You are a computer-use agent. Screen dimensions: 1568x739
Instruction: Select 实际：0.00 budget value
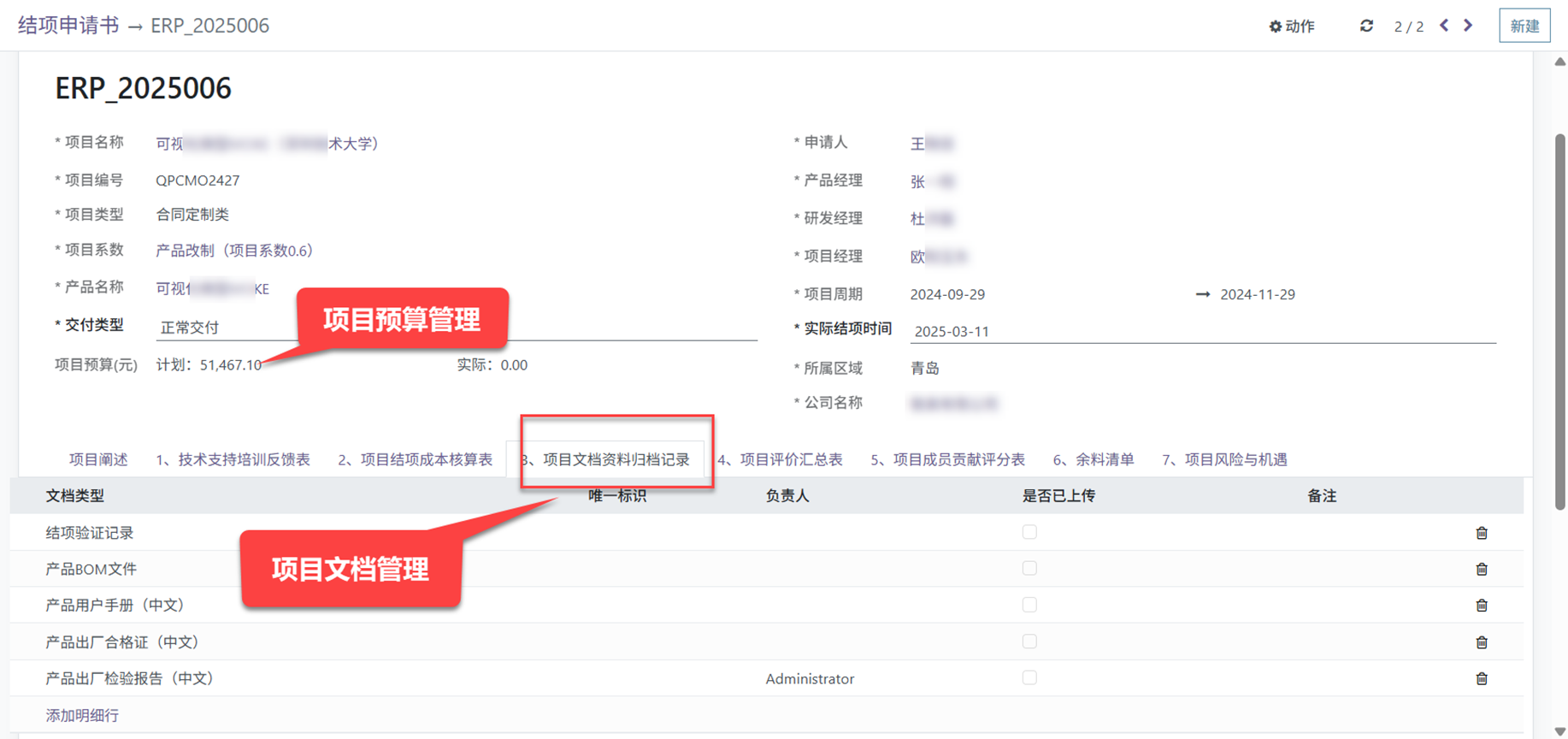click(x=492, y=365)
